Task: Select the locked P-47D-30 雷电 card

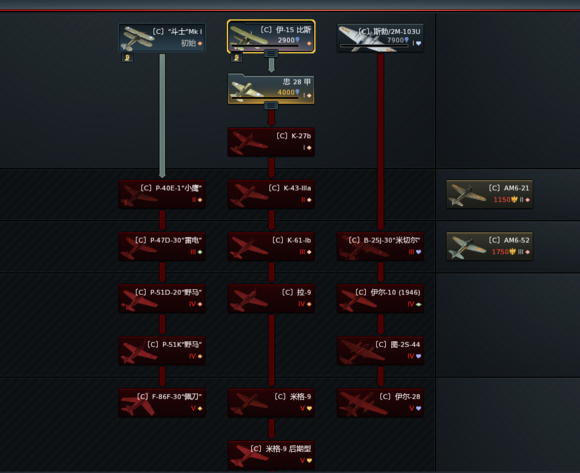Action: pos(162,246)
